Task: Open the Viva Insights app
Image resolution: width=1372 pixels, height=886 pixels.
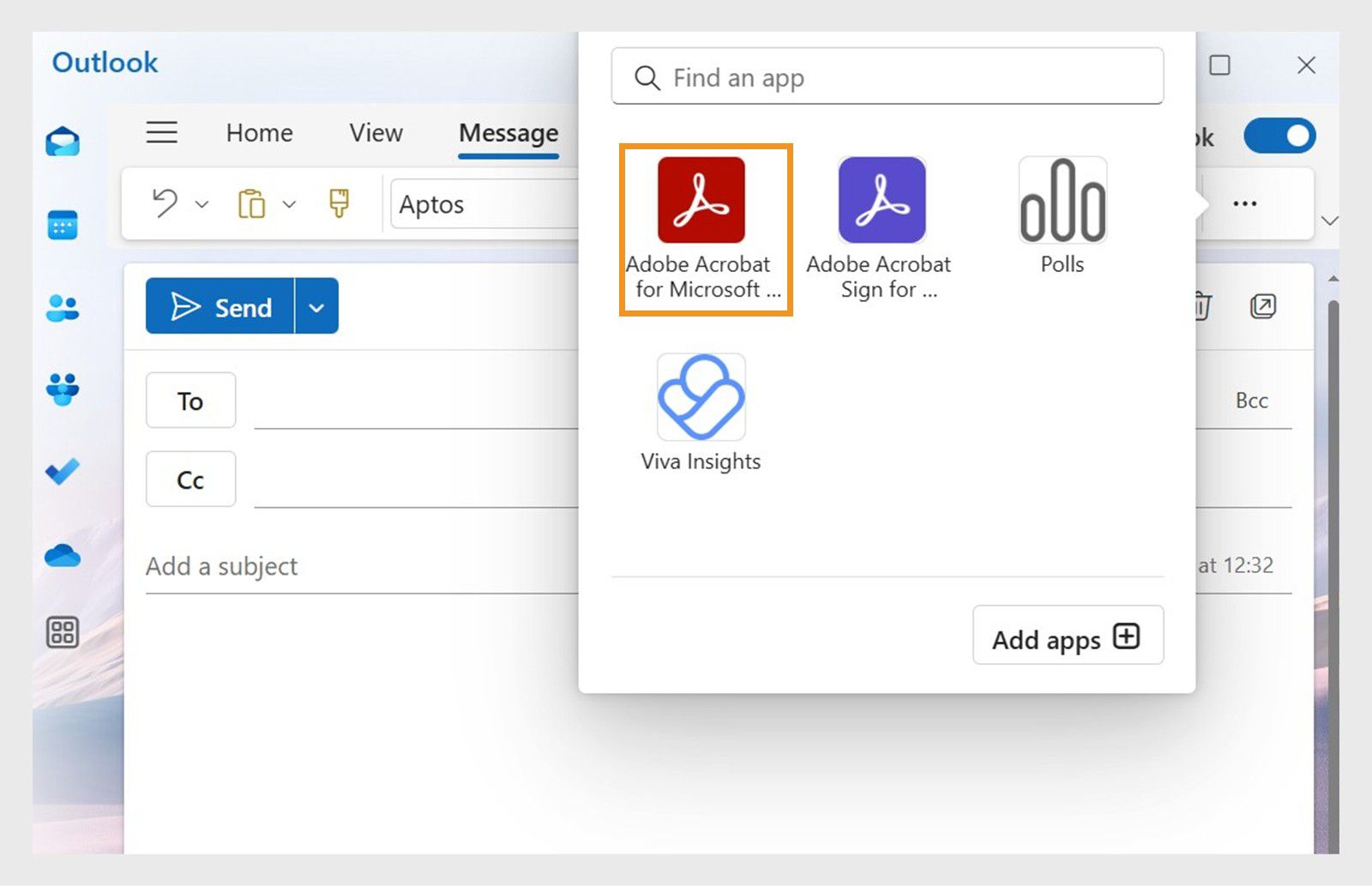Action: (701, 397)
